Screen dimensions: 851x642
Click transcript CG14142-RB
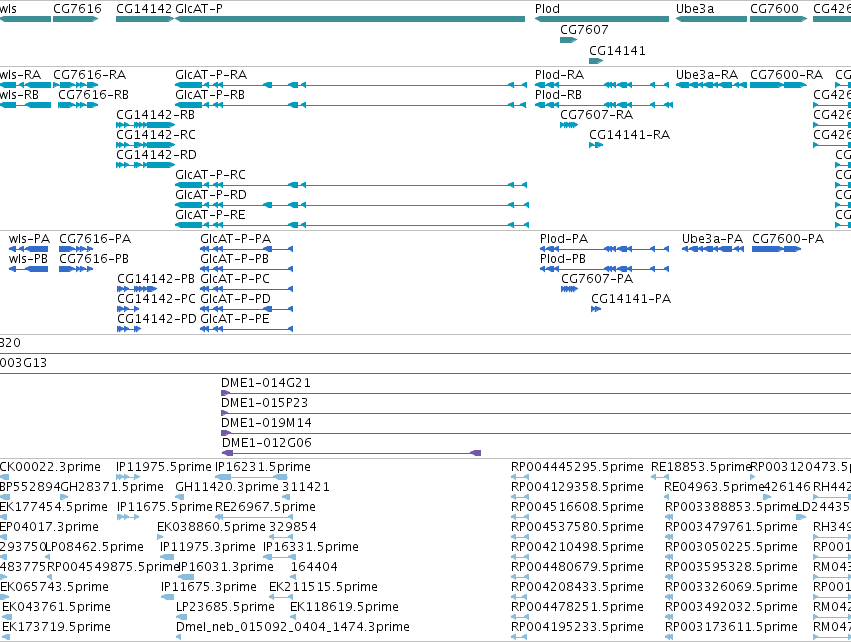(x=145, y=125)
